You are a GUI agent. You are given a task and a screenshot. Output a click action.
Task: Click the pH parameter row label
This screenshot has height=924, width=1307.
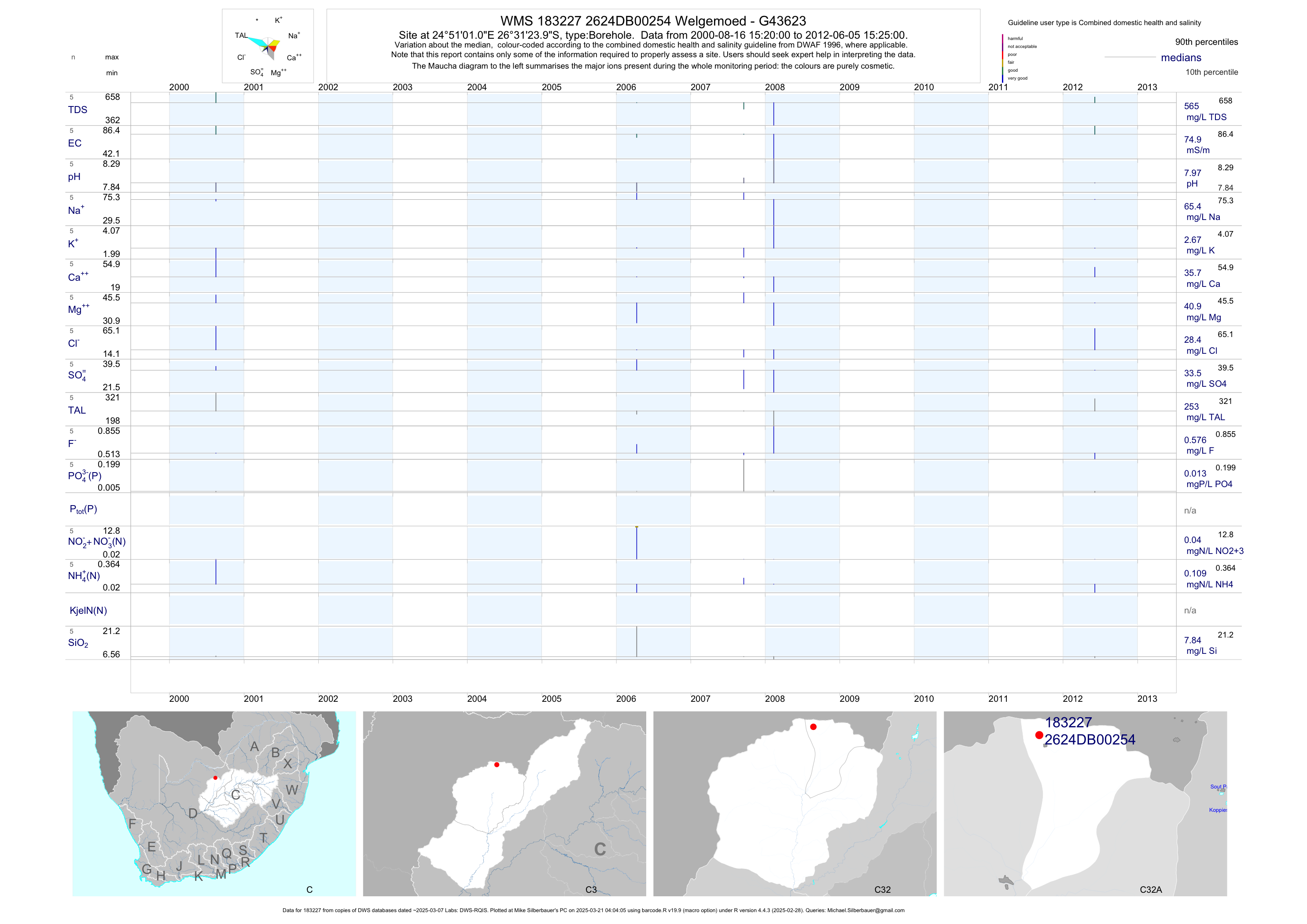(74, 177)
